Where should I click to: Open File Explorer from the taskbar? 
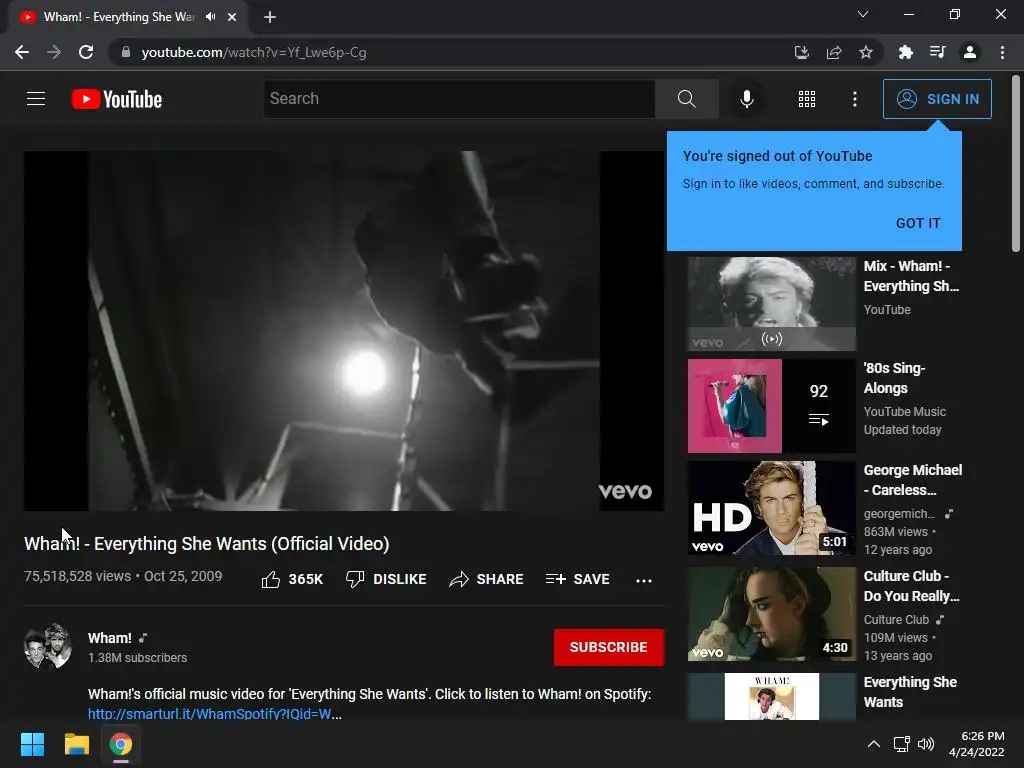tap(76, 744)
